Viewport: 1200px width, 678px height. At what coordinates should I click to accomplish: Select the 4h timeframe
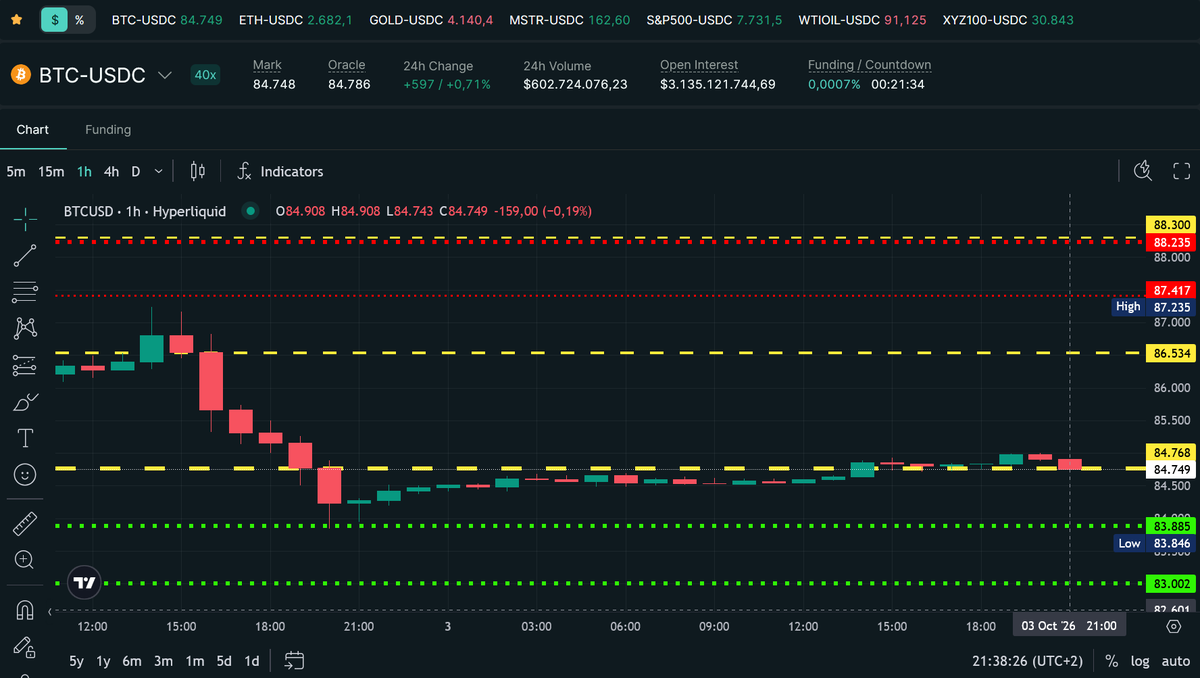(111, 171)
